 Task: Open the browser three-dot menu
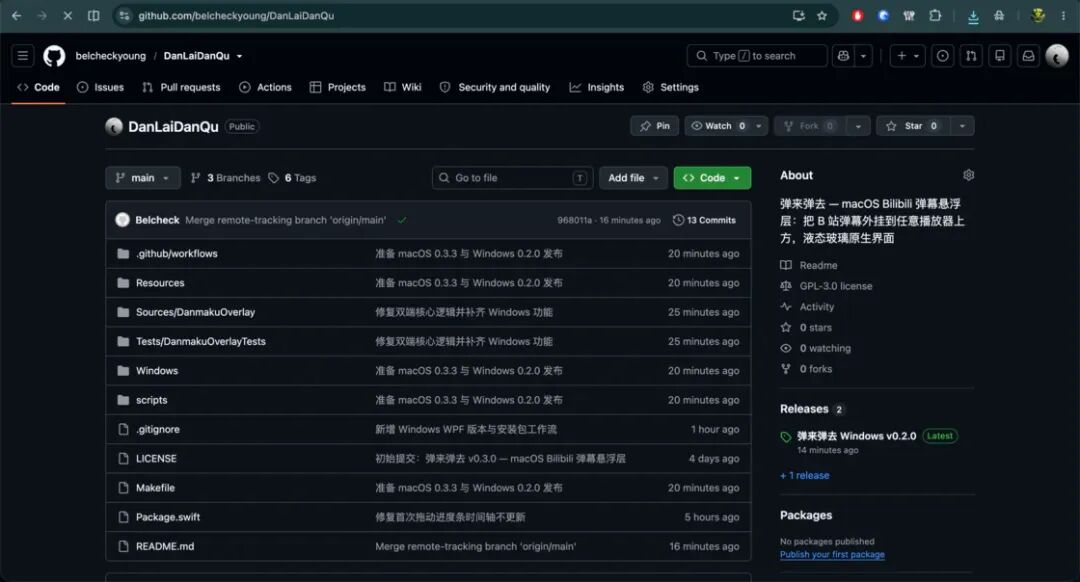click(1063, 15)
